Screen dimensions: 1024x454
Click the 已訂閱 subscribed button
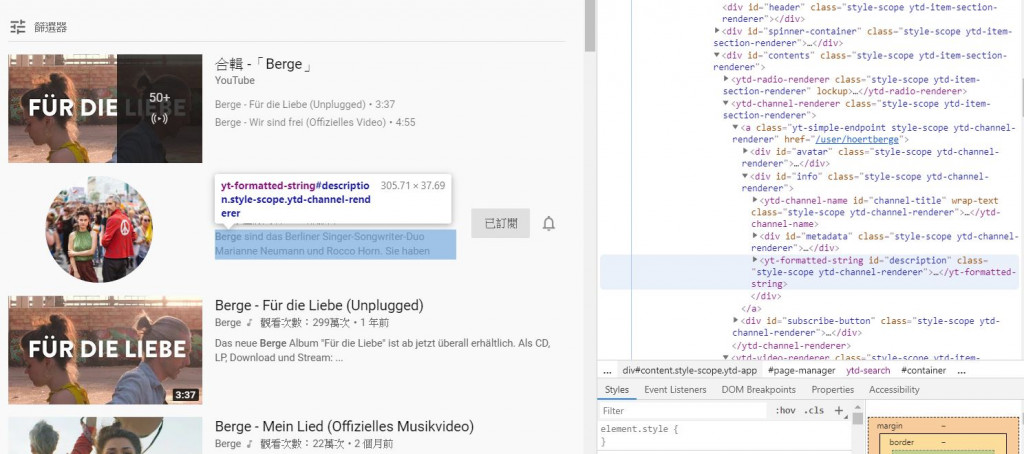coord(500,223)
